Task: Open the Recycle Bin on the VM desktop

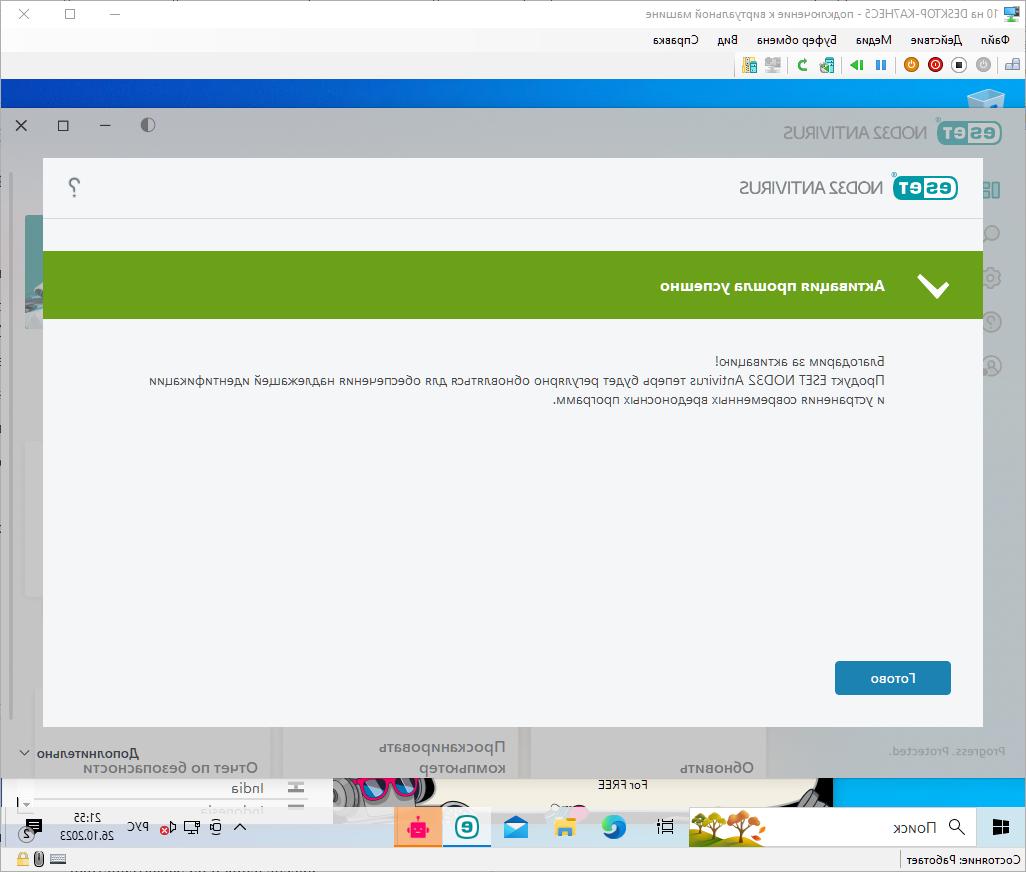Action: pyautogui.click(x=985, y=99)
